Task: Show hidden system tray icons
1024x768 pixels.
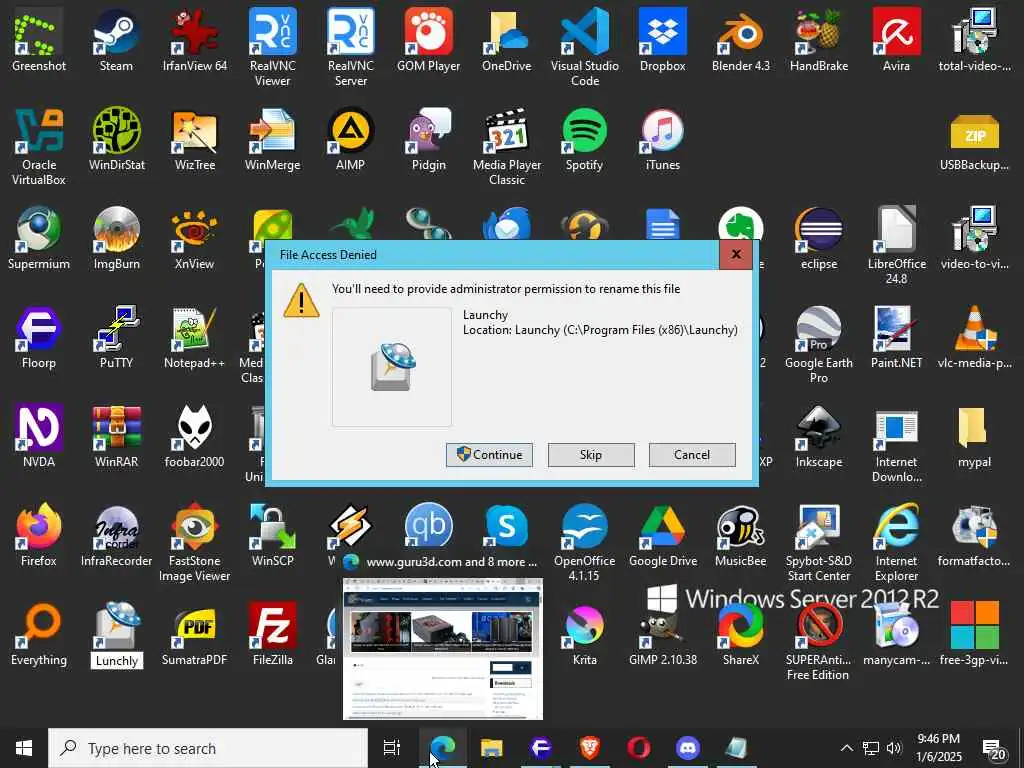Action: [846, 748]
